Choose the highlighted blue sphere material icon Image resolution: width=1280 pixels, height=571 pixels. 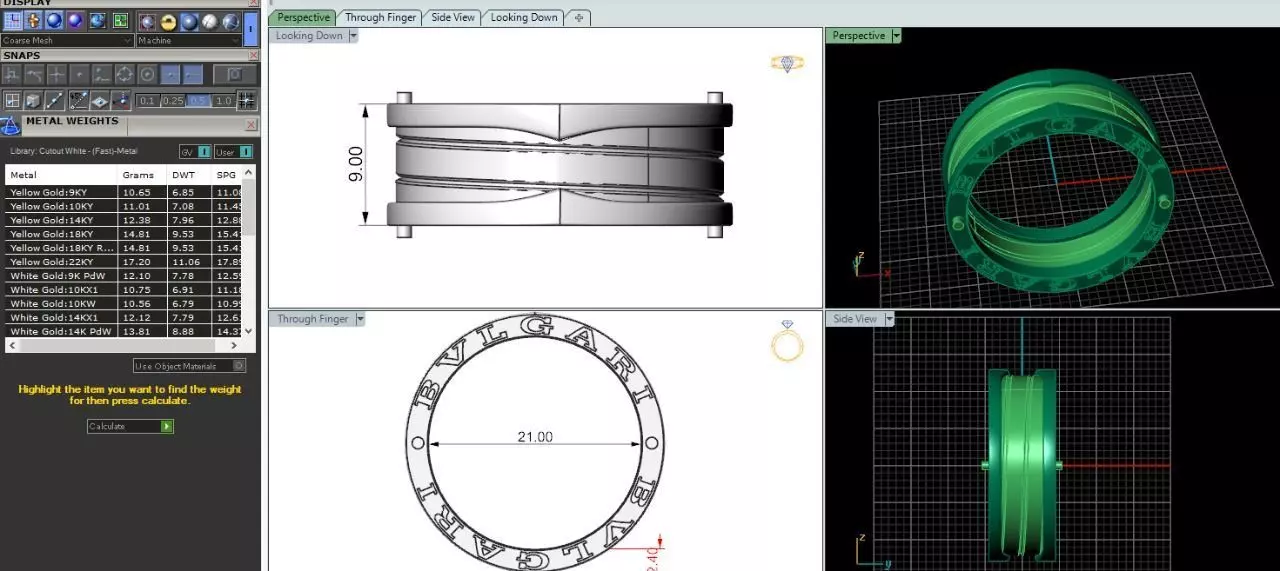pyautogui.click(x=189, y=22)
